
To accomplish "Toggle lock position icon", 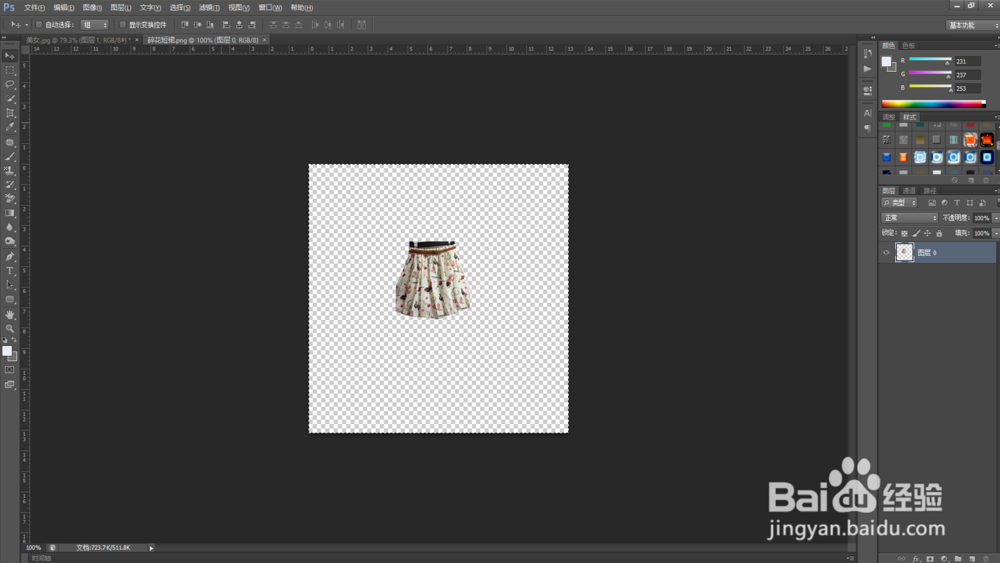I will pos(927,233).
